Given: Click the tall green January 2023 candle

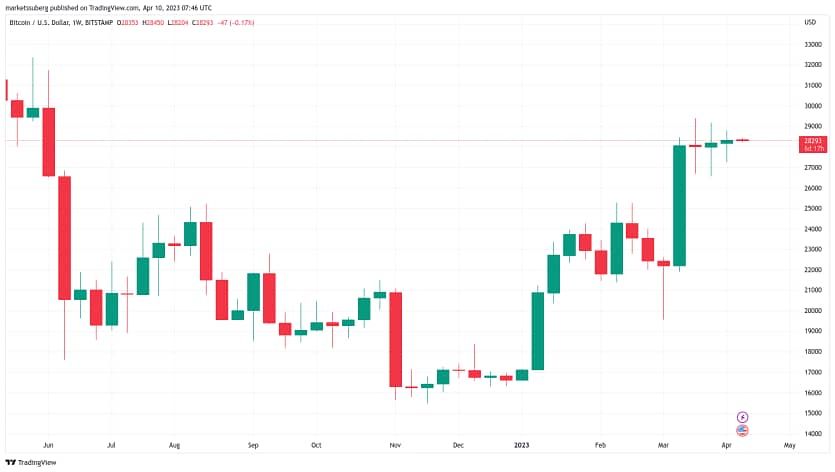Looking at the screenshot, I should point(537,331).
